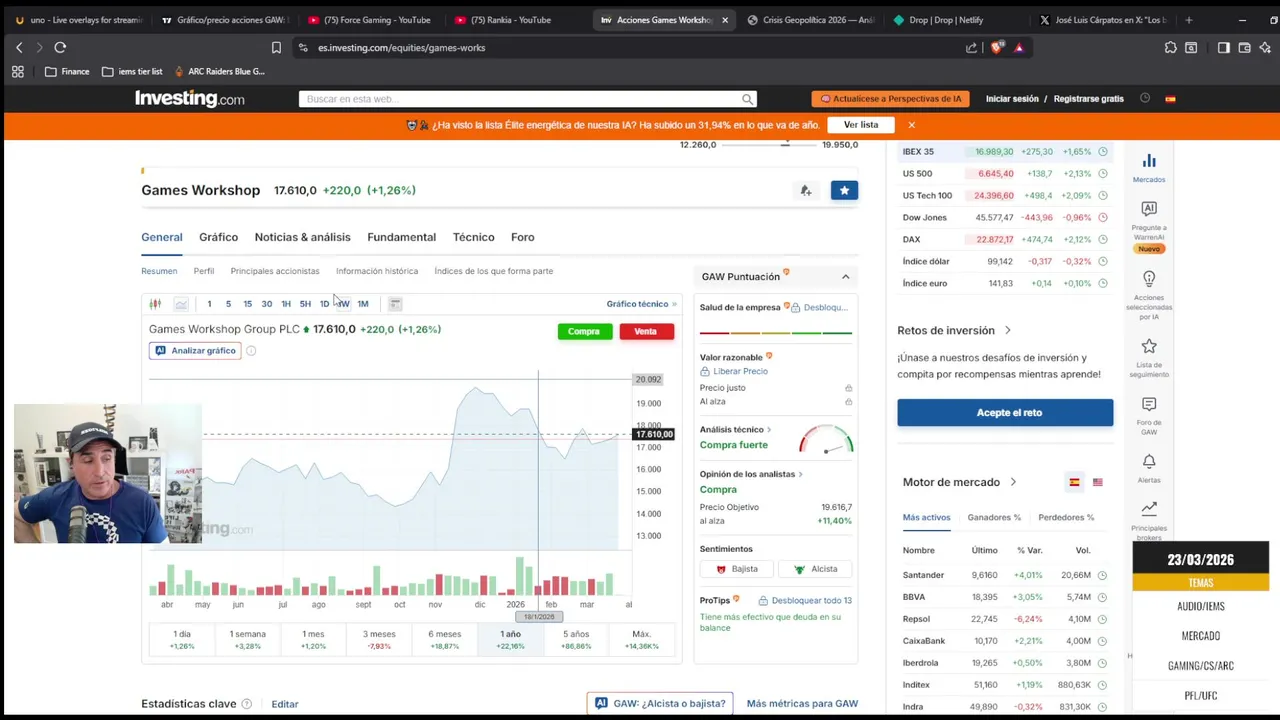This screenshot has width=1280, height=720.
Task: Select the 1 semana period
Action: tap(247, 639)
